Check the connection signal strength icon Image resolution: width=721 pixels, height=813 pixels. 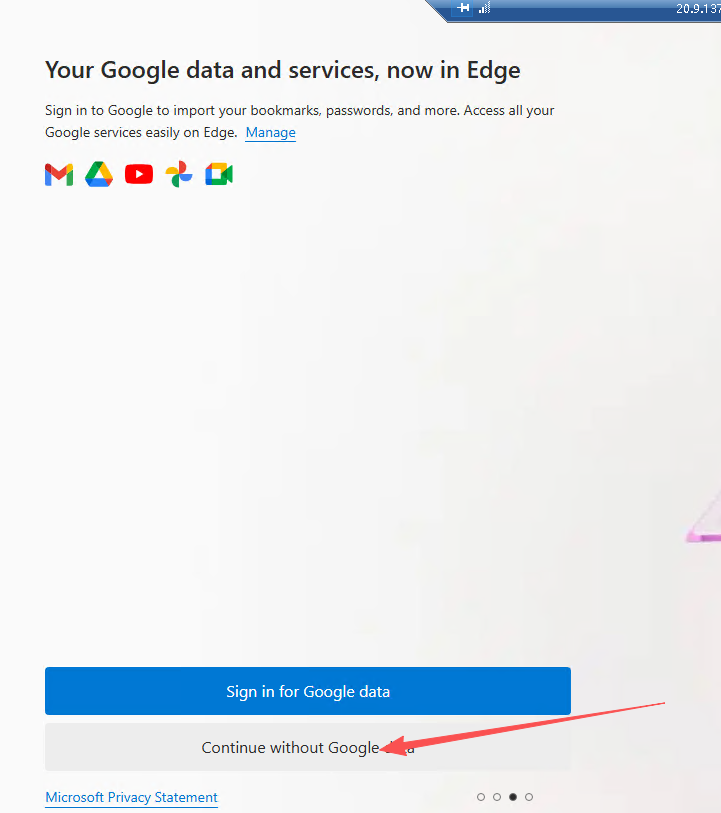coord(484,8)
